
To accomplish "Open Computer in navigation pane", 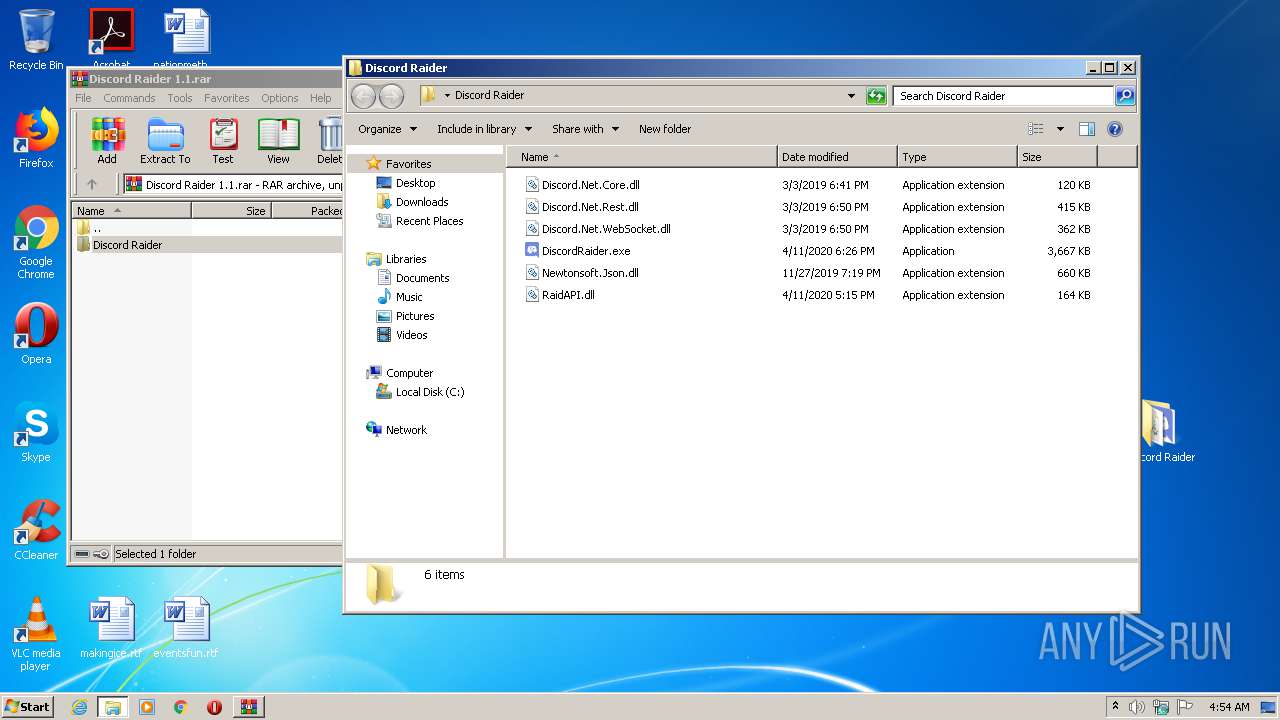I will coord(409,373).
